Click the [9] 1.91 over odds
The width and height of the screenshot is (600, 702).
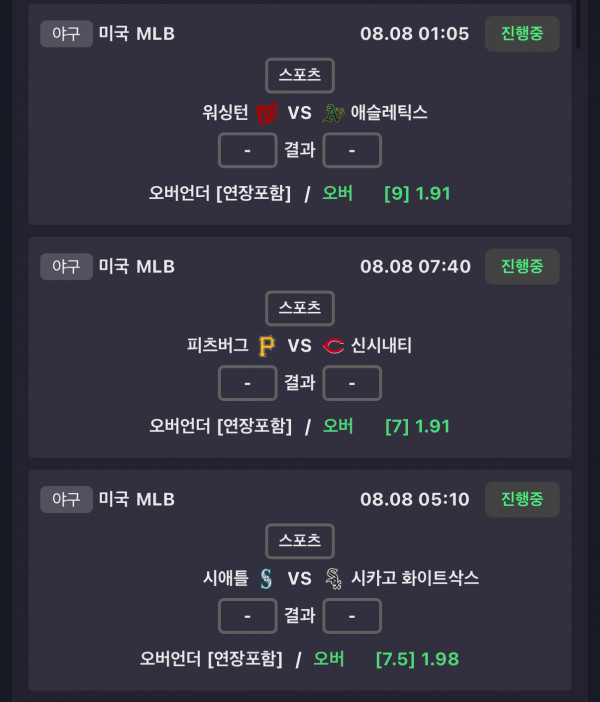click(x=417, y=193)
